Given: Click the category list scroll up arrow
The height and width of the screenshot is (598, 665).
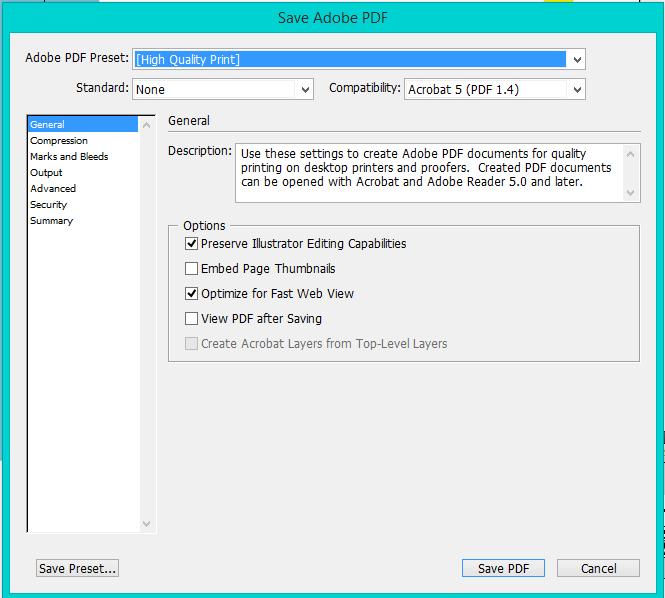Looking at the screenshot, I should [147, 125].
